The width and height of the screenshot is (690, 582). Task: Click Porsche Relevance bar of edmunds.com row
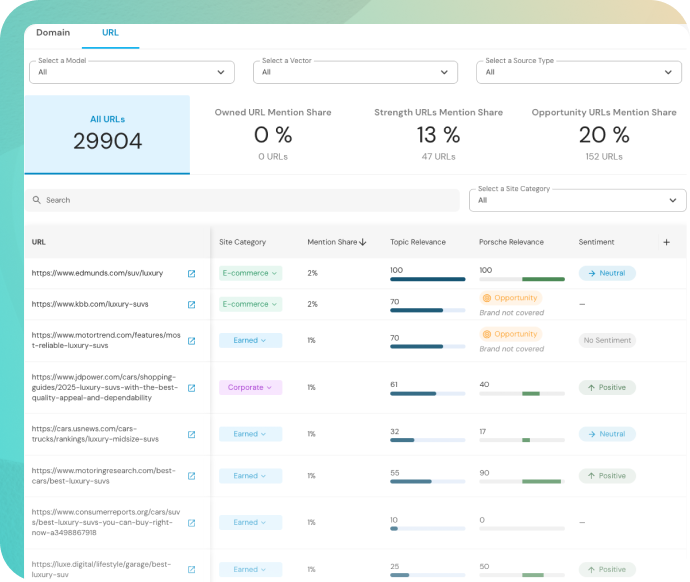[x=522, y=279]
